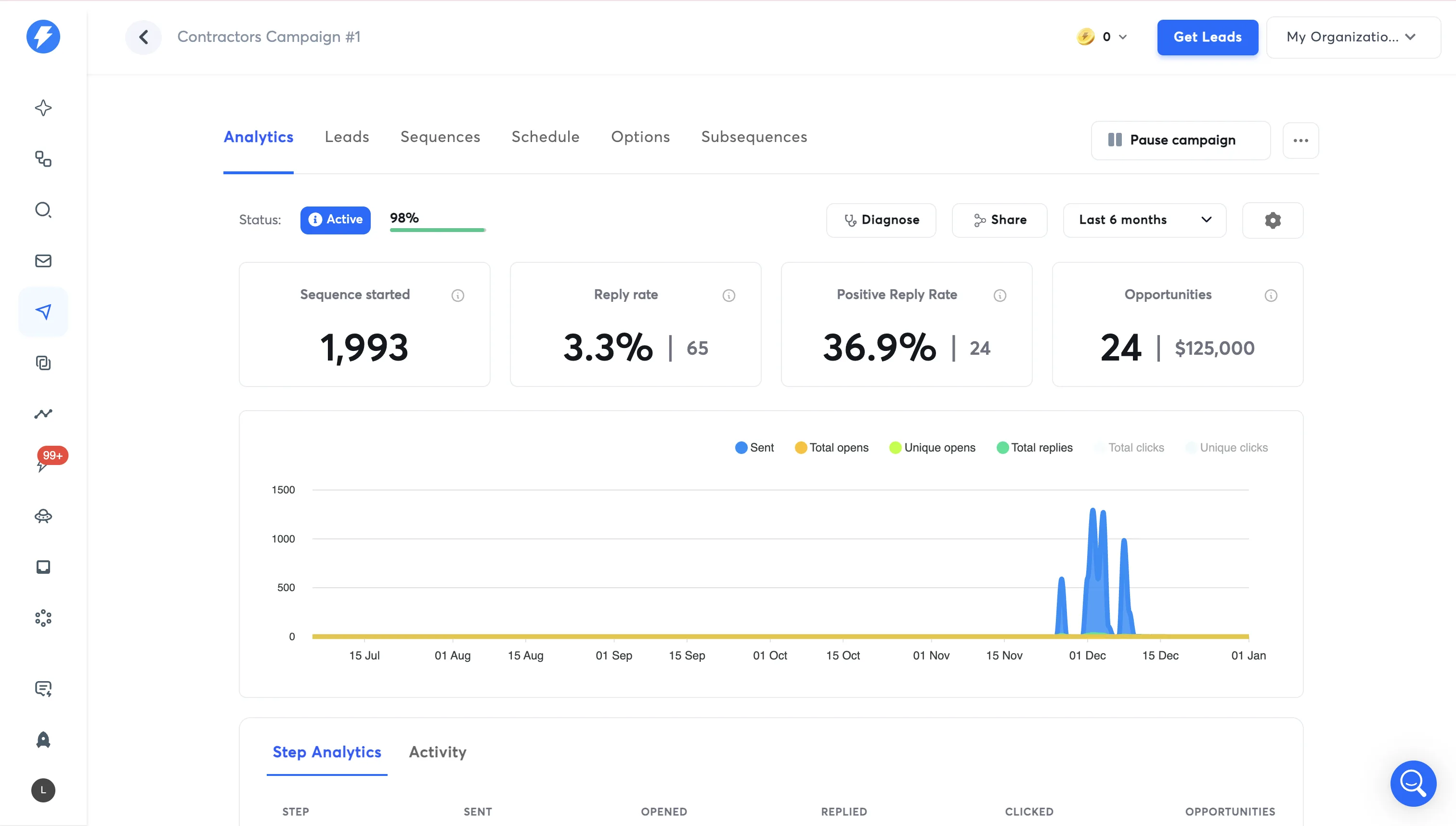Open the rocket sidebar icon

[43, 740]
